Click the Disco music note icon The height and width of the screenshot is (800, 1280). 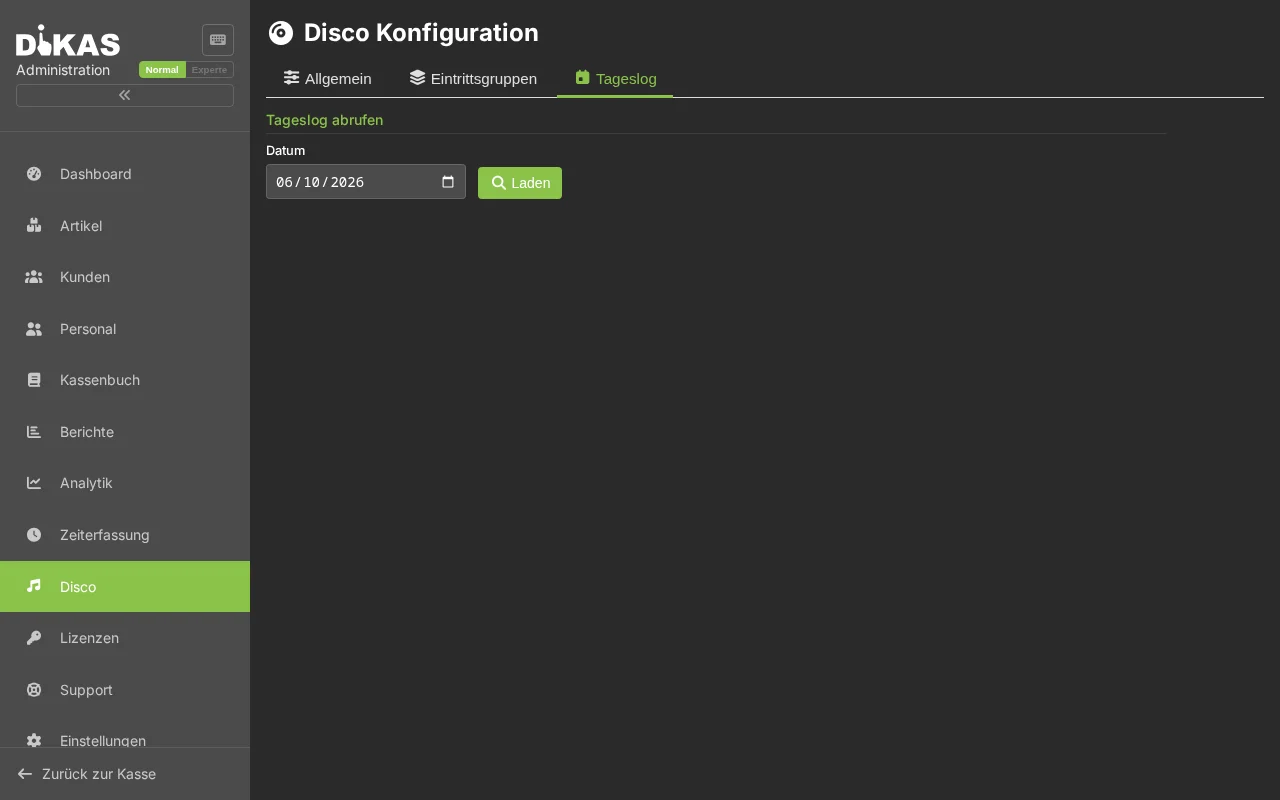tap(34, 586)
